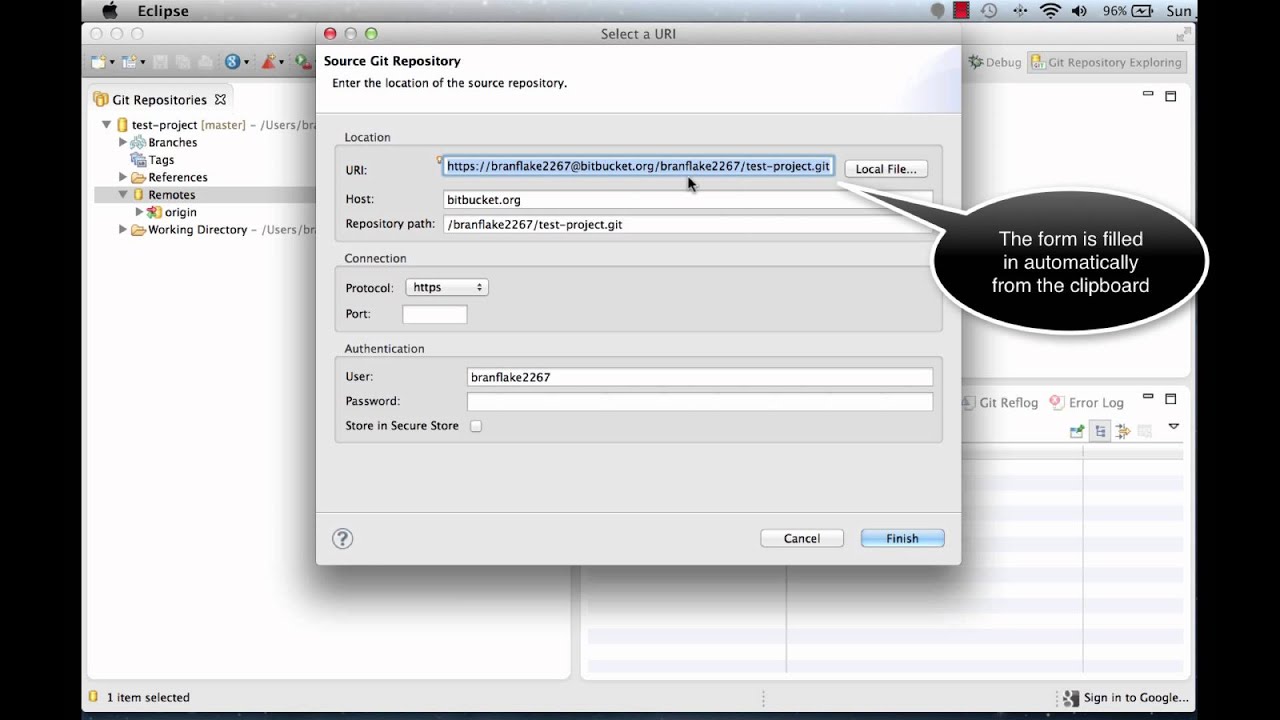The image size is (1280, 720).
Task: Expand the References node
Action: coord(123,177)
